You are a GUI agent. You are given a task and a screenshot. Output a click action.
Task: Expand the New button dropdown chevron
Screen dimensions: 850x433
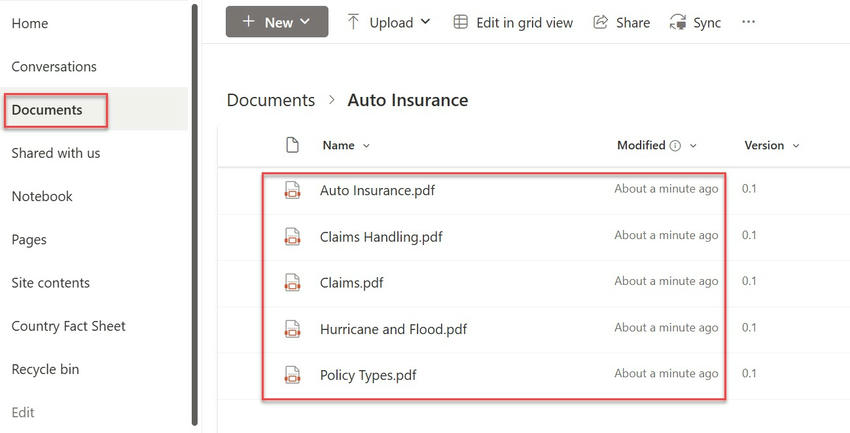(x=305, y=22)
